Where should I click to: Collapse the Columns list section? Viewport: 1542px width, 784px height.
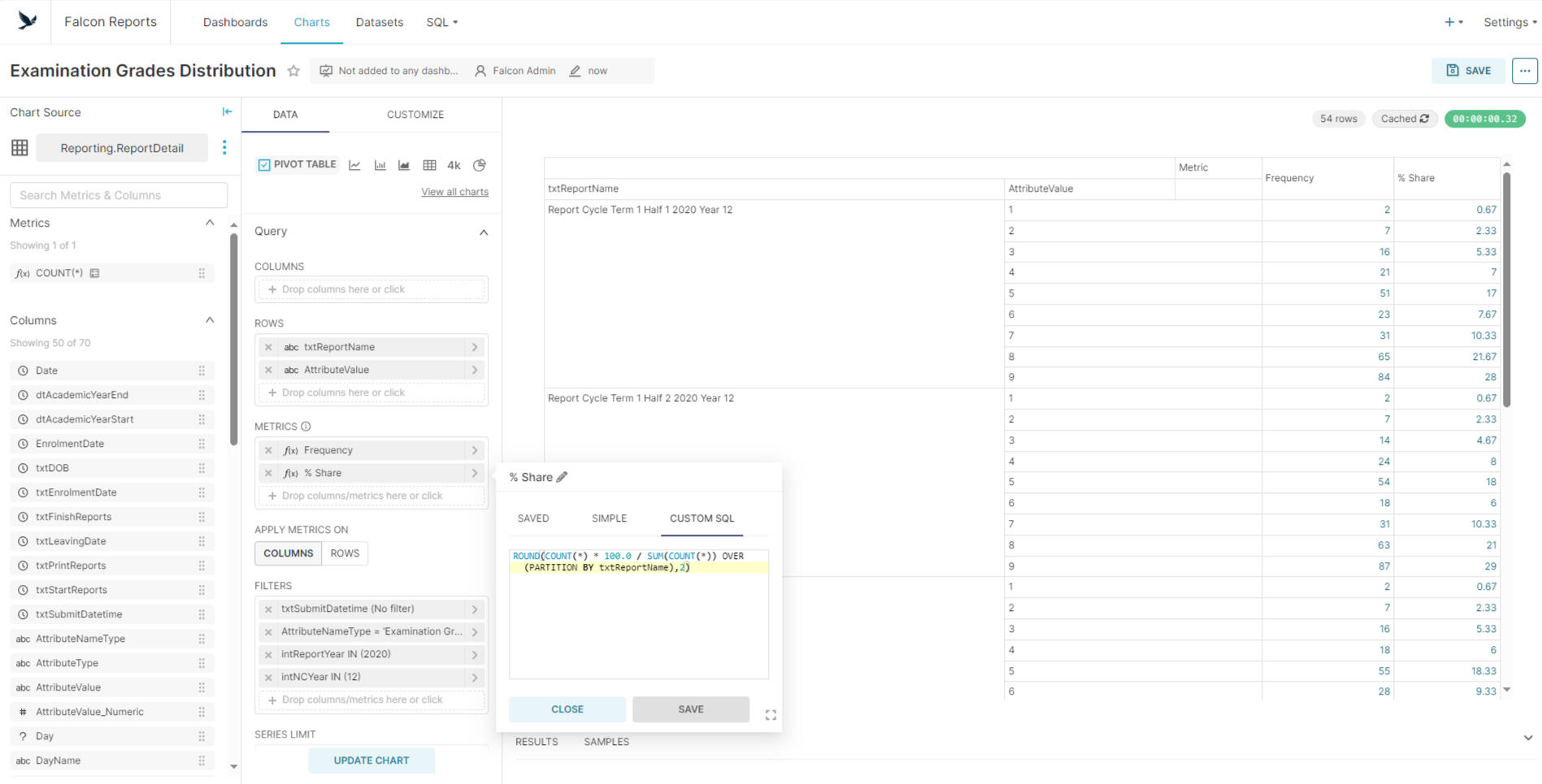click(210, 320)
